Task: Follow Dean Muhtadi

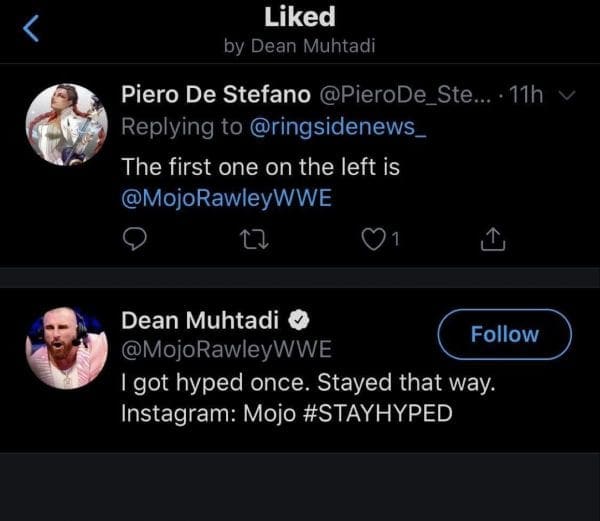Action: (504, 334)
